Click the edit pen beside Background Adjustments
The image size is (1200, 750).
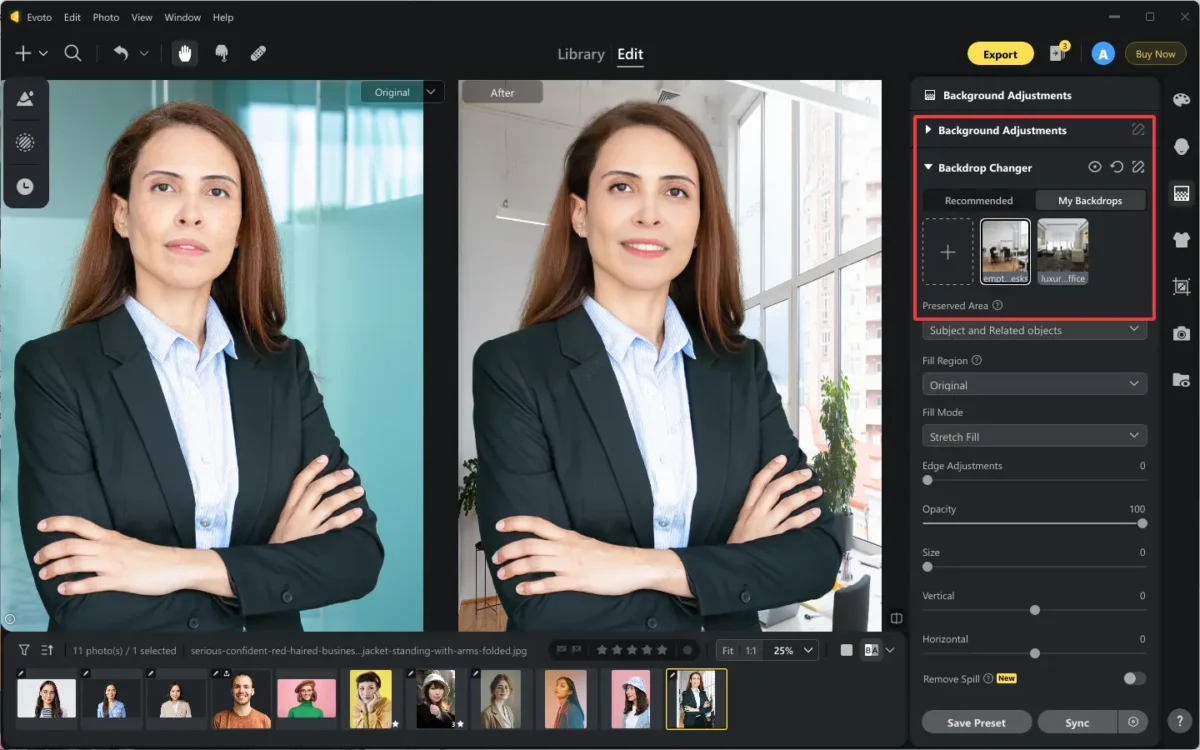pyautogui.click(x=1138, y=130)
